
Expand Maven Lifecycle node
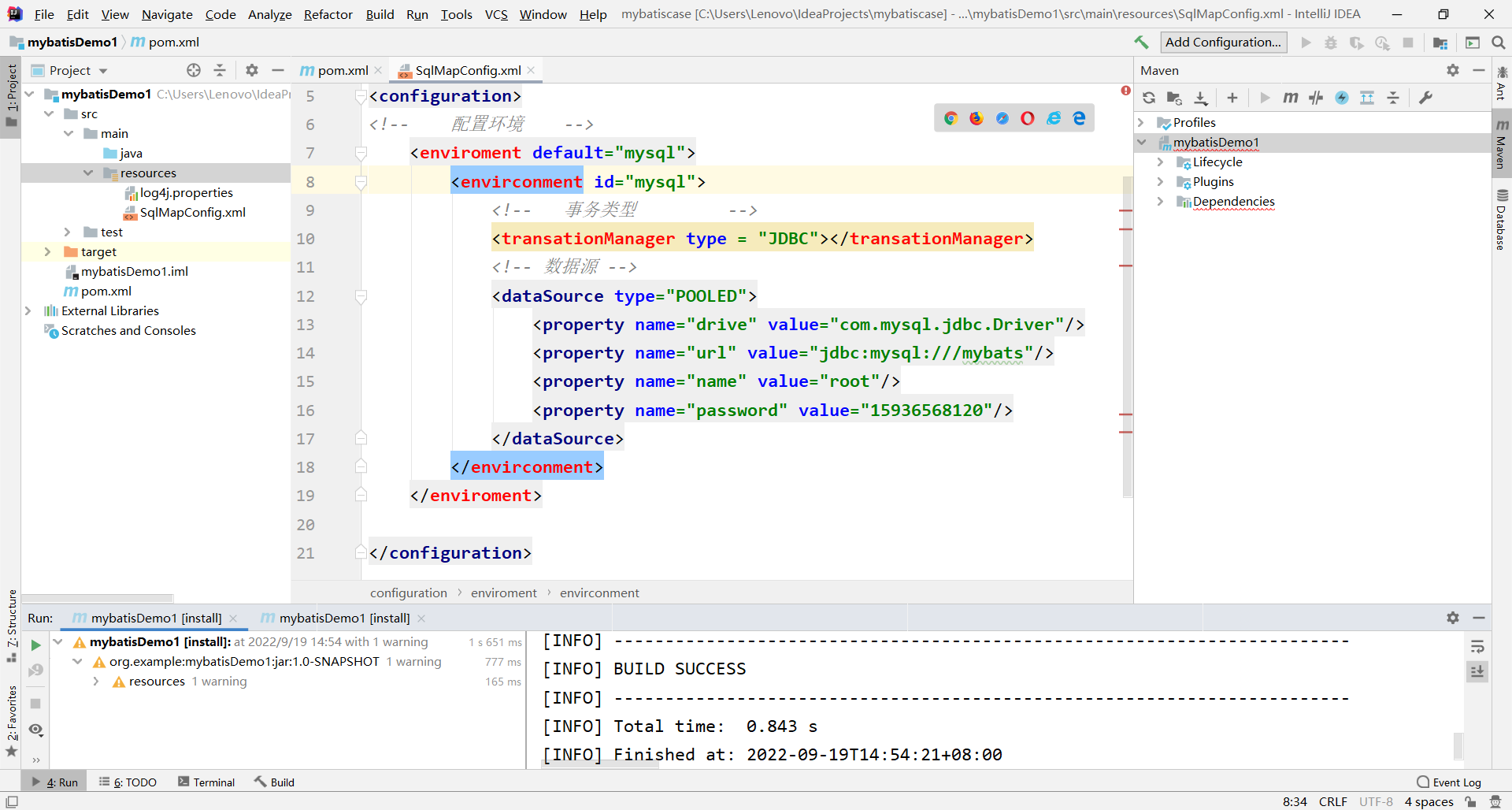(1160, 162)
